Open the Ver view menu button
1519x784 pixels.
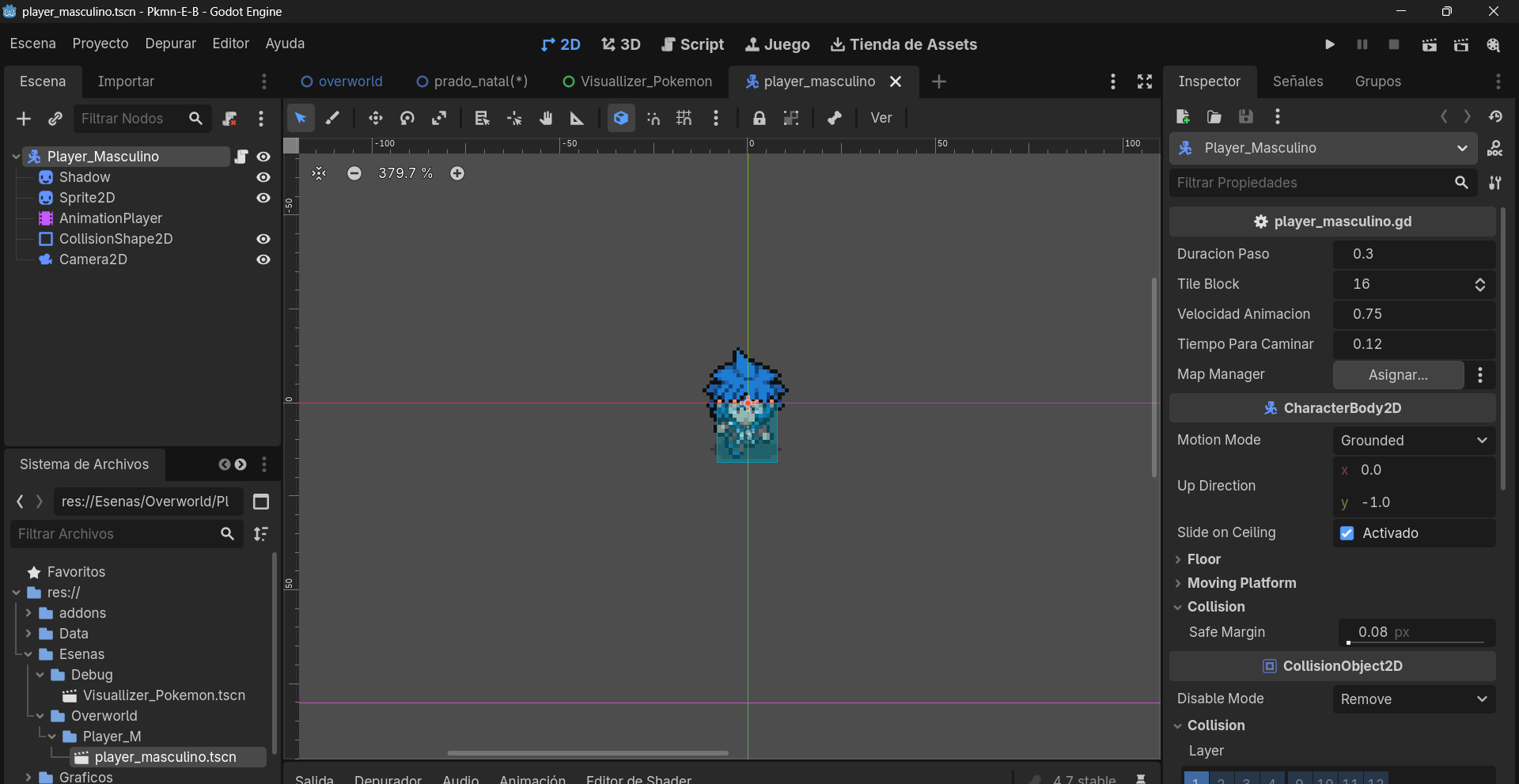pyautogui.click(x=881, y=118)
